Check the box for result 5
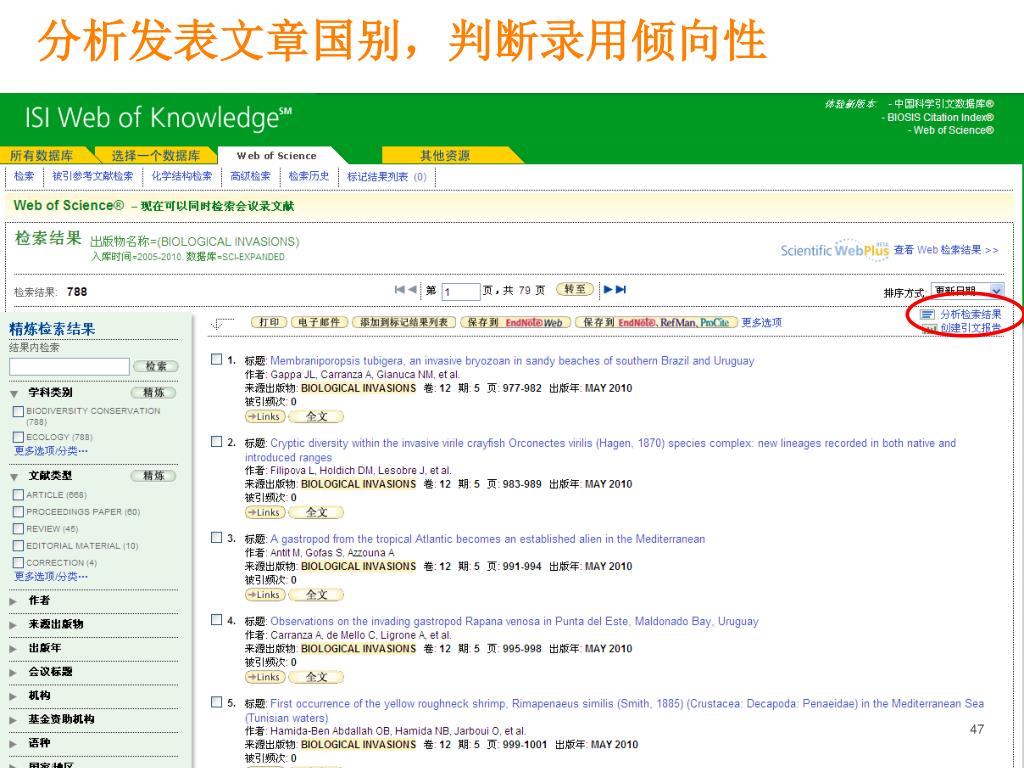The image size is (1024, 768). 217,702
